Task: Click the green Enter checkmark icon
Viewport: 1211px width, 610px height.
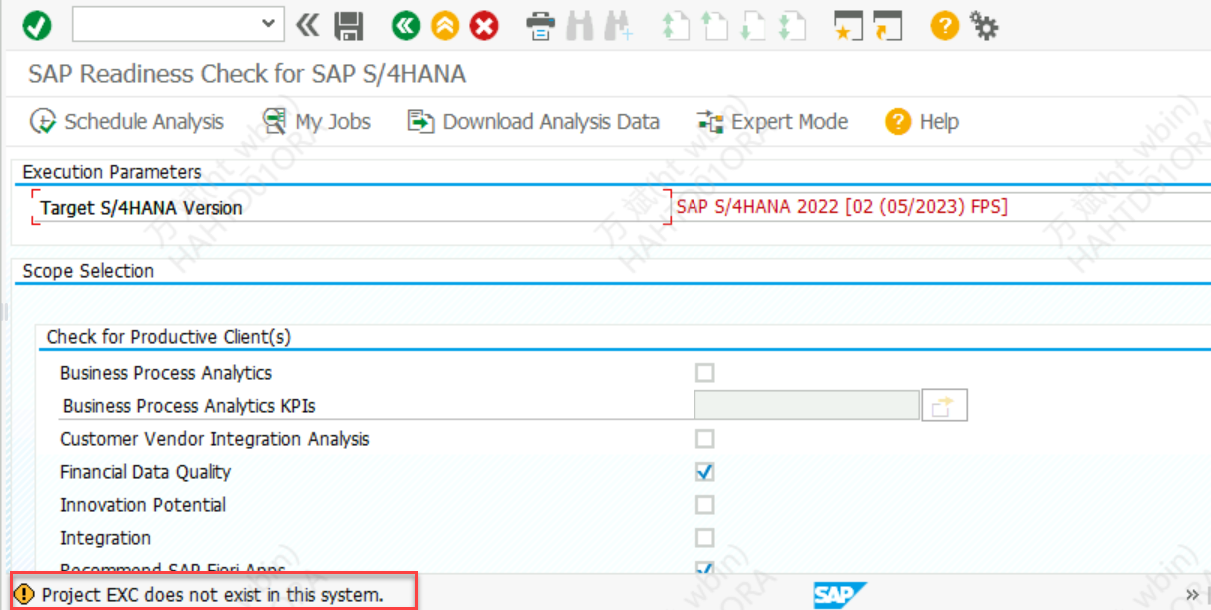Action: tap(37, 25)
